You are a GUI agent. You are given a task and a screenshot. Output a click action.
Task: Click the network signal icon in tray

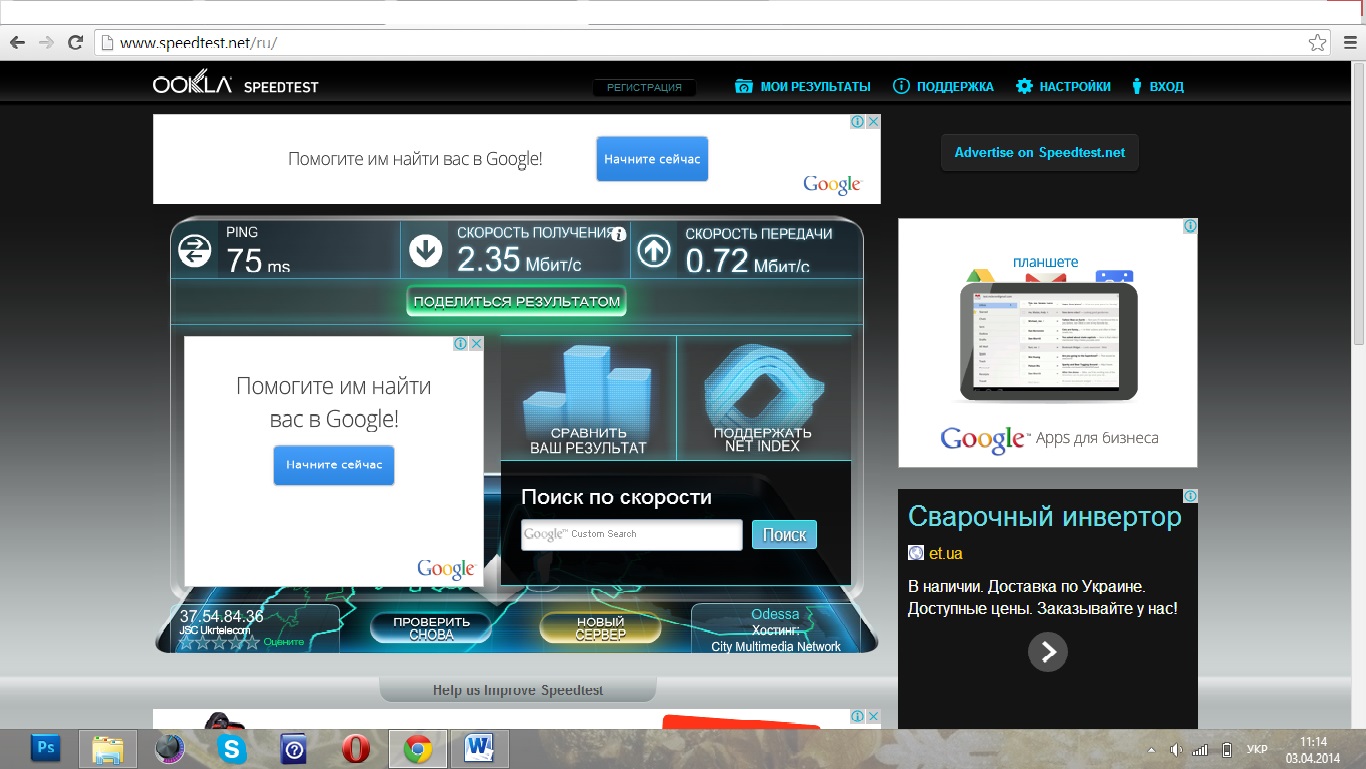tap(1200, 750)
